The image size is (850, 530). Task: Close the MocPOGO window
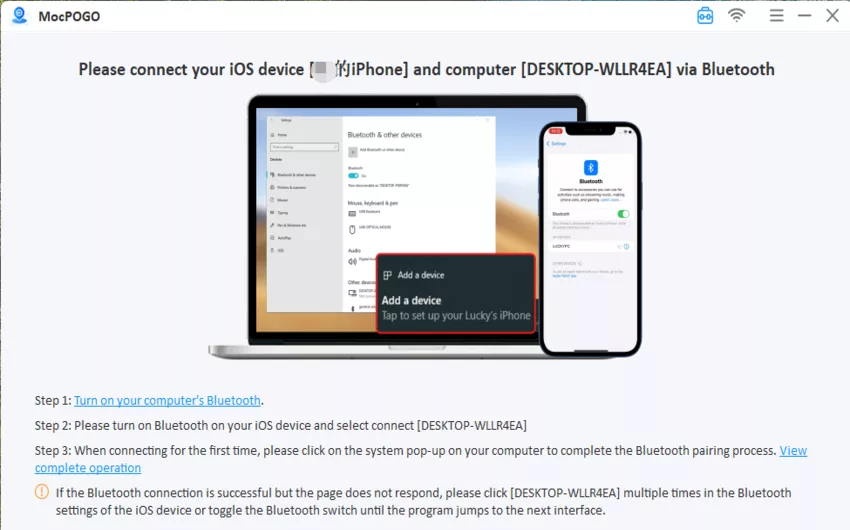pyautogui.click(x=832, y=16)
